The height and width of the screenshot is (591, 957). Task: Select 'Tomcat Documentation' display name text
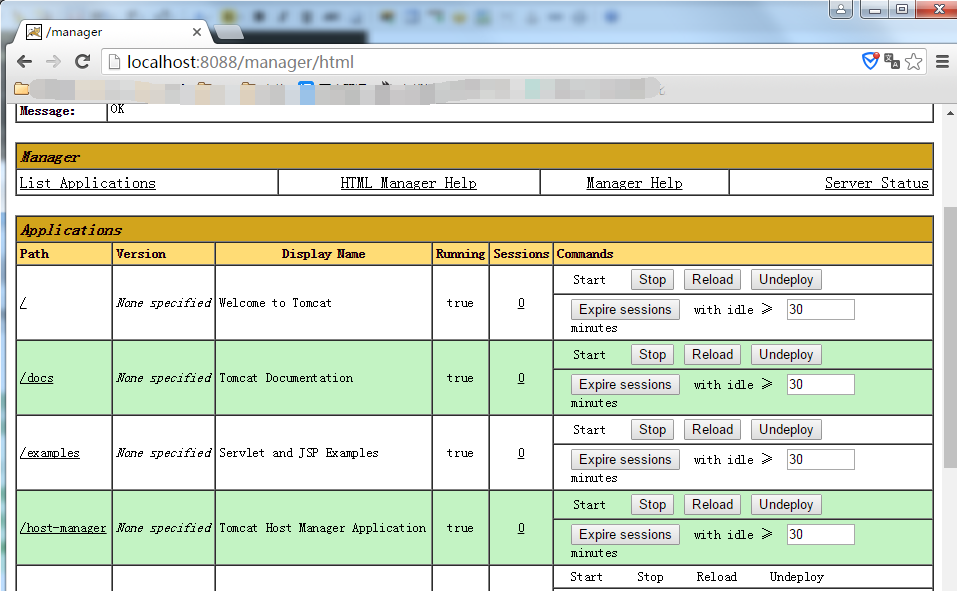point(286,378)
